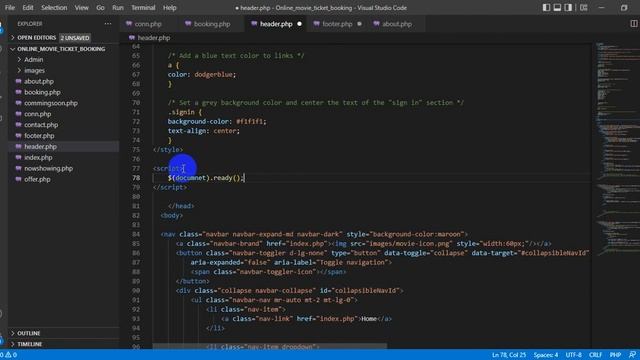Click unsaved dot on footer.php tab
This screenshot has width=640, height=360.
click(x=359, y=24)
